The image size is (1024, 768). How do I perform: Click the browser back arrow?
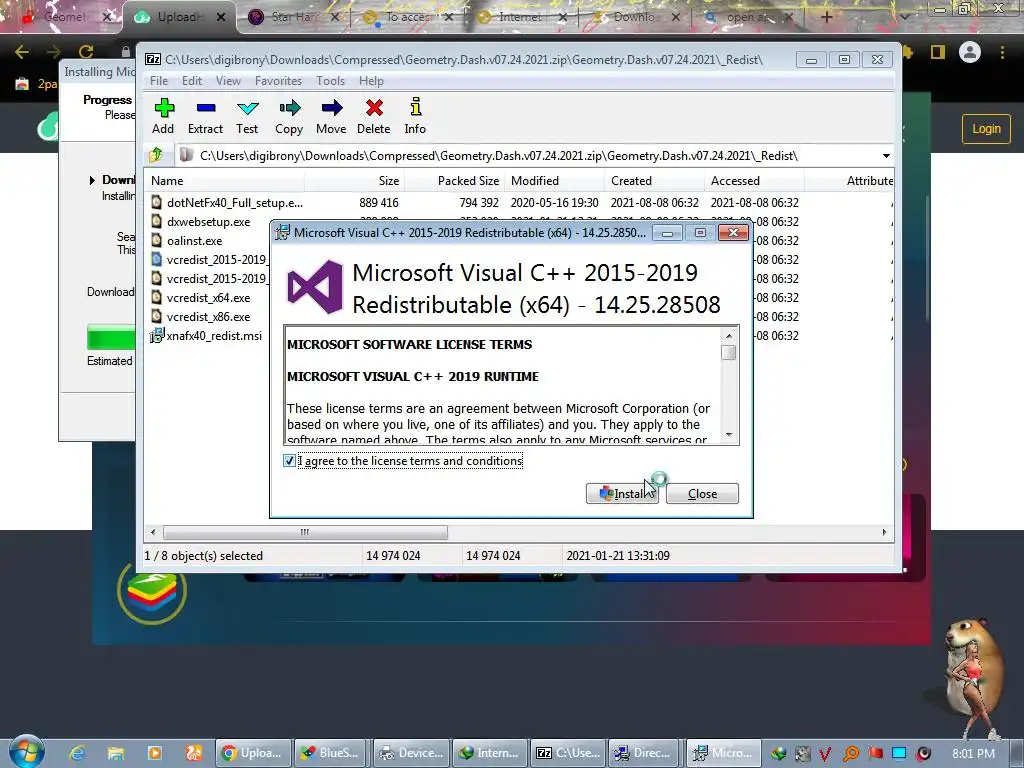[22, 52]
